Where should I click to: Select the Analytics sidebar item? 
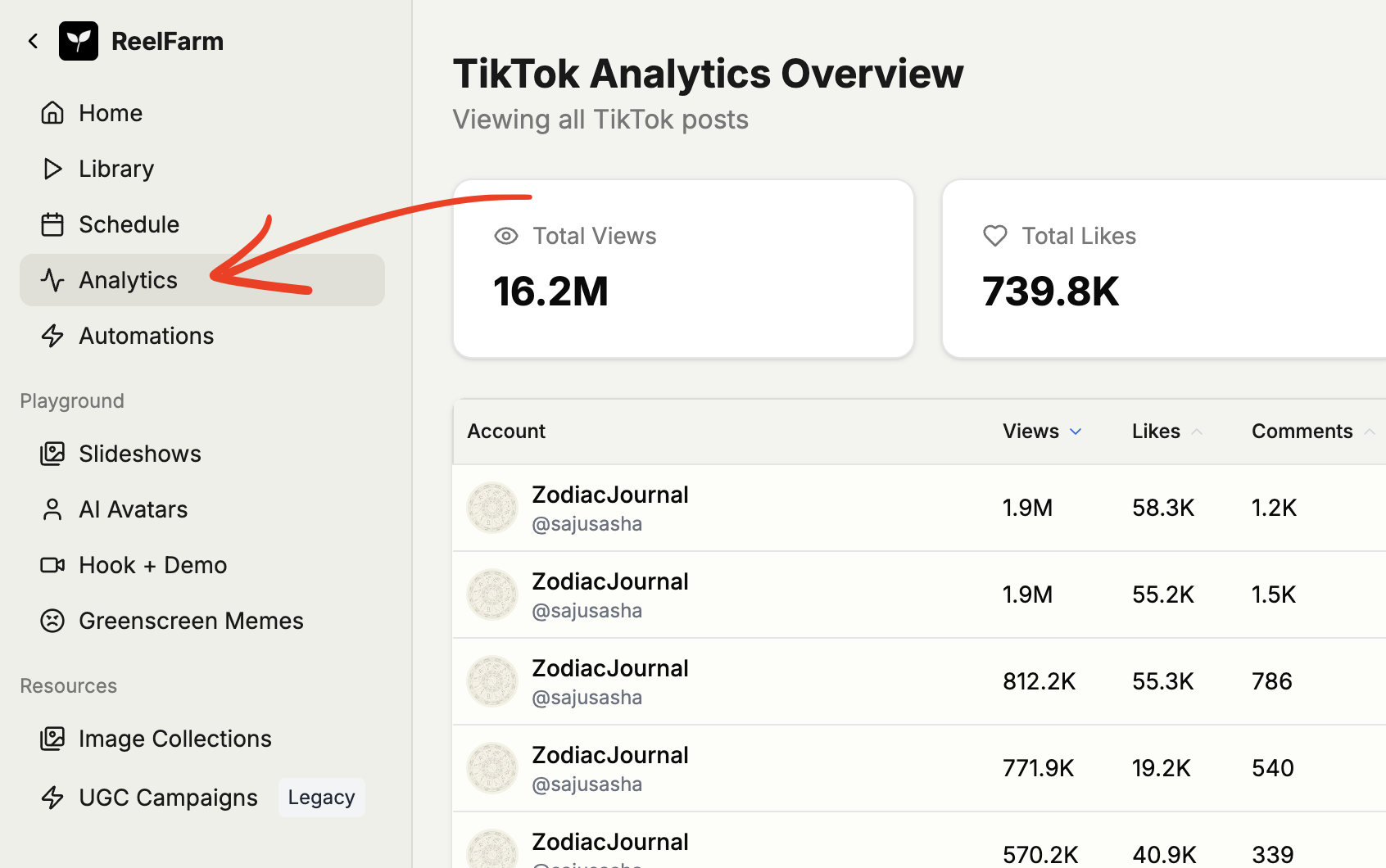[x=128, y=280]
